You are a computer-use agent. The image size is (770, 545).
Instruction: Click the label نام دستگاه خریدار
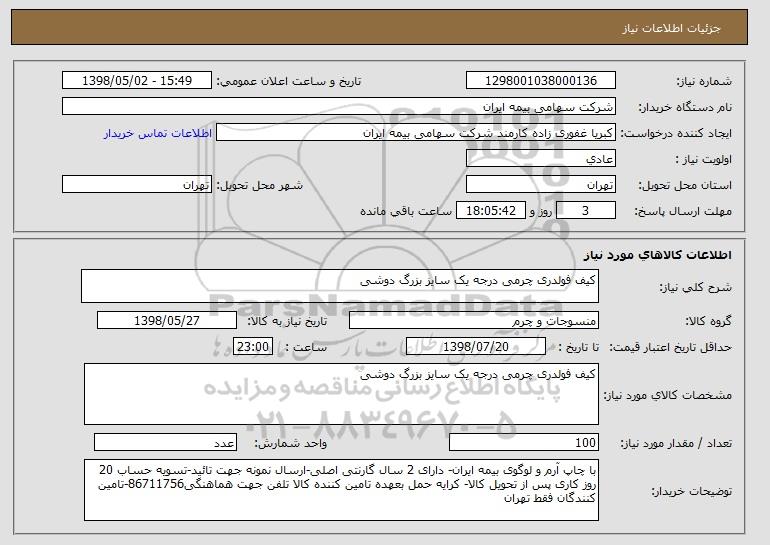click(685, 108)
